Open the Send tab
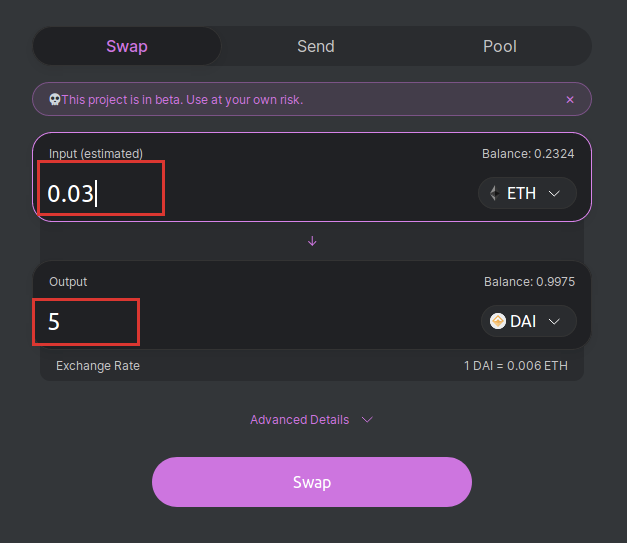 coord(316,46)
